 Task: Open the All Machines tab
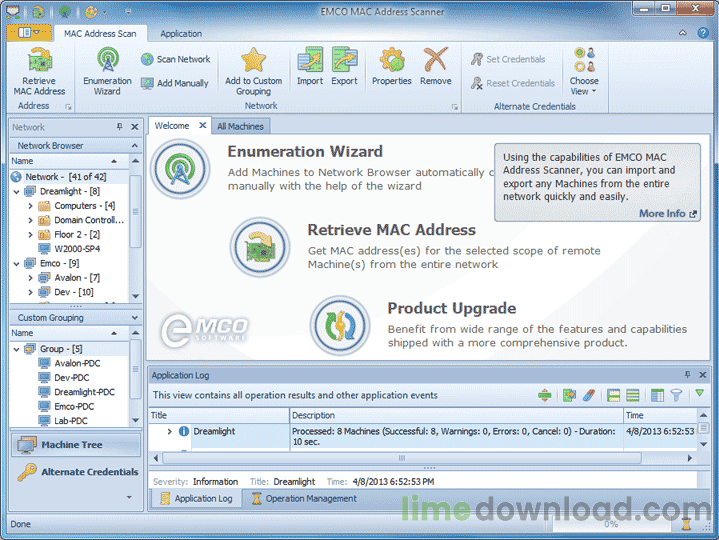[x=240, y=127]
